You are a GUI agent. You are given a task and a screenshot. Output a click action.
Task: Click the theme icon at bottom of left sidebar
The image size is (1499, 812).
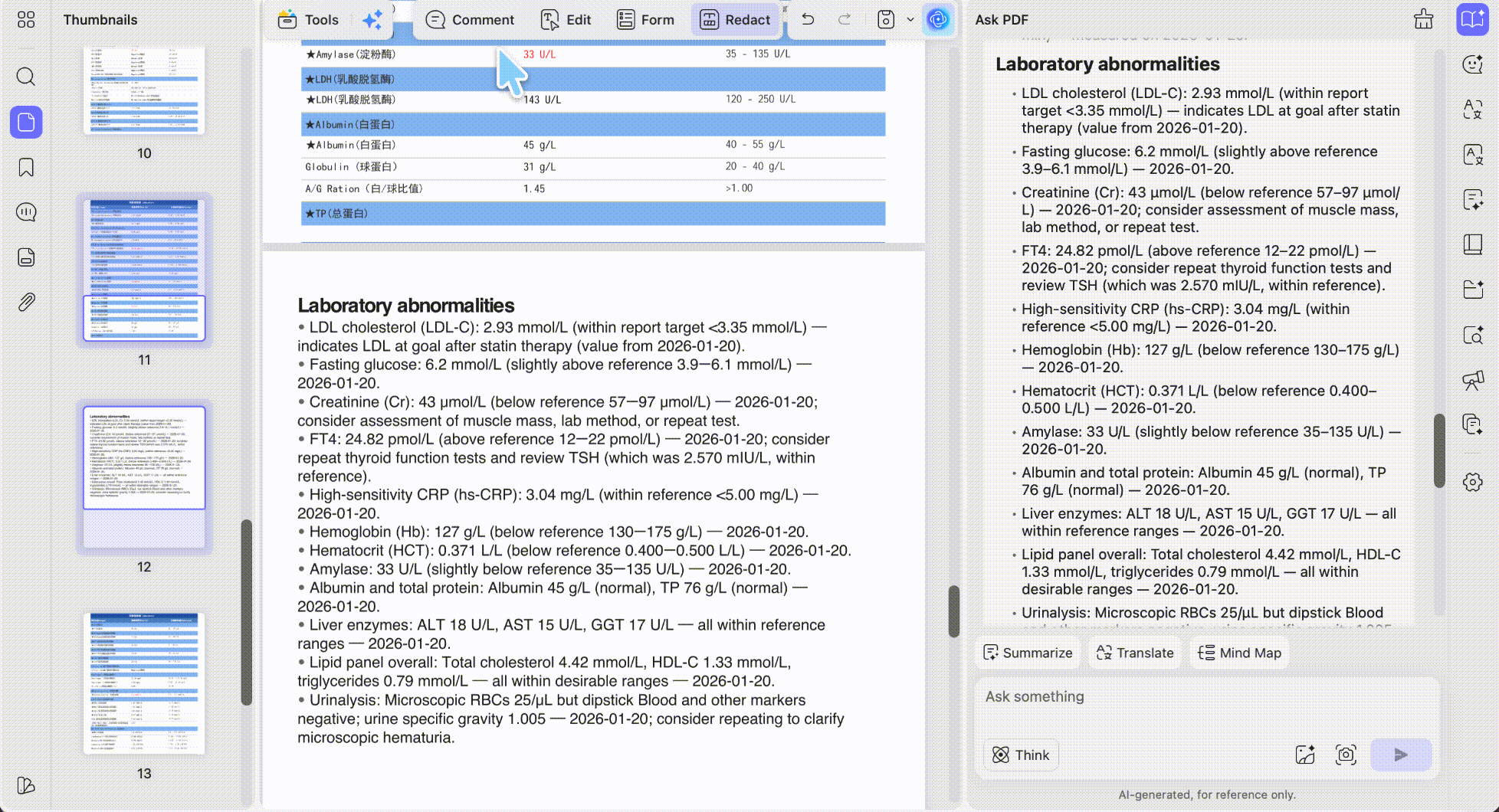tap(26, 785)
